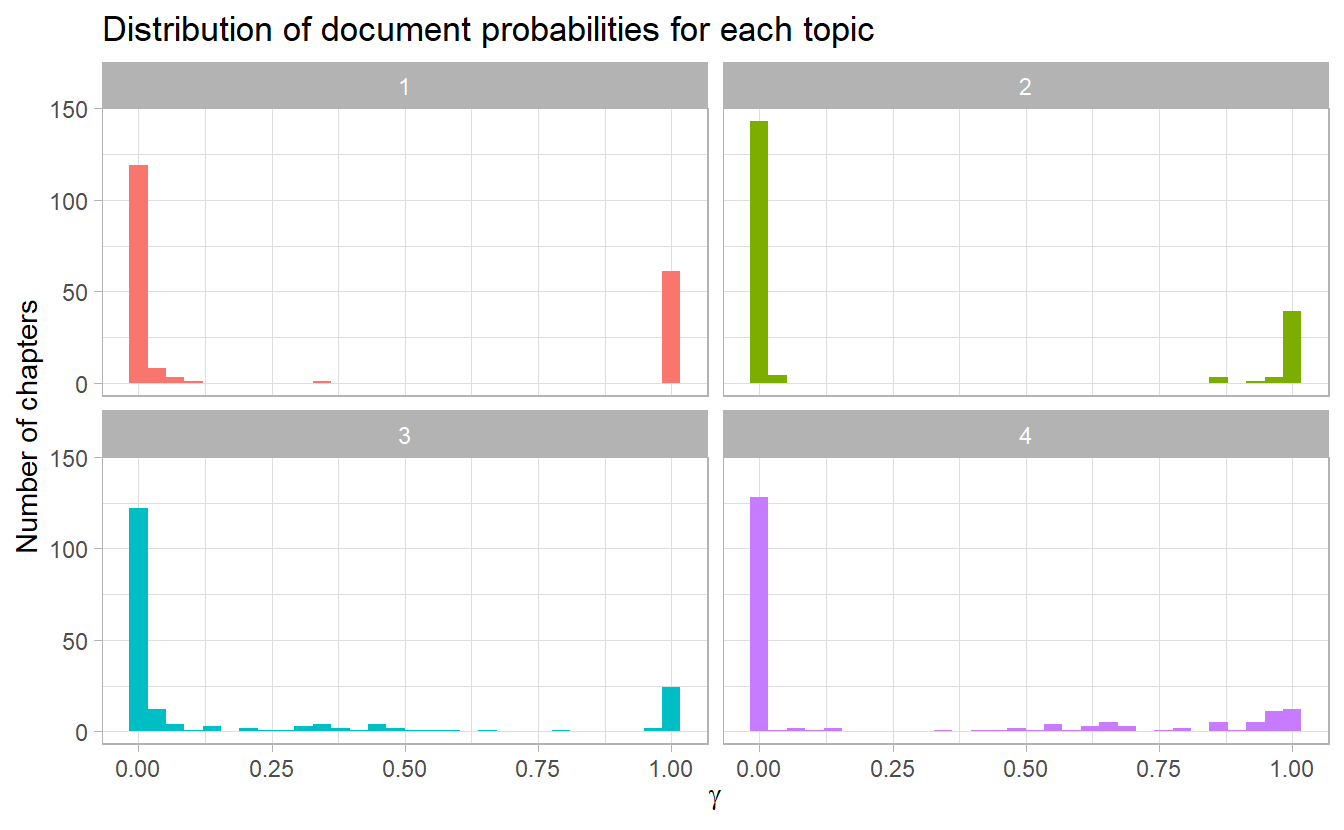The width and height of the screenshot is (1344, 830).
Task: Click the green bar at 1.00 in topic 2
Action: [x=1292, y=347]
